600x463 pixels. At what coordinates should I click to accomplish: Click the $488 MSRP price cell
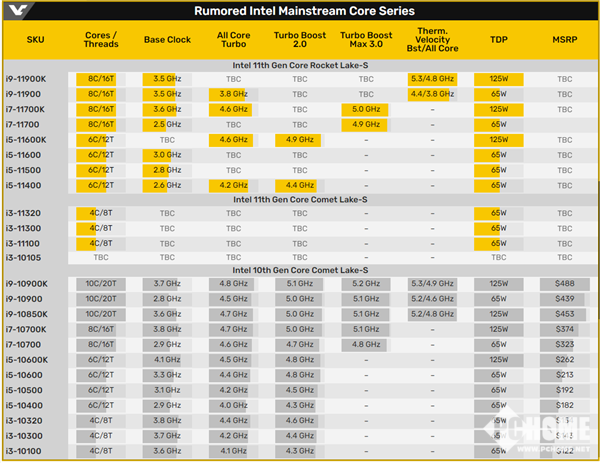pyautogui.click(x=565, y=284)
